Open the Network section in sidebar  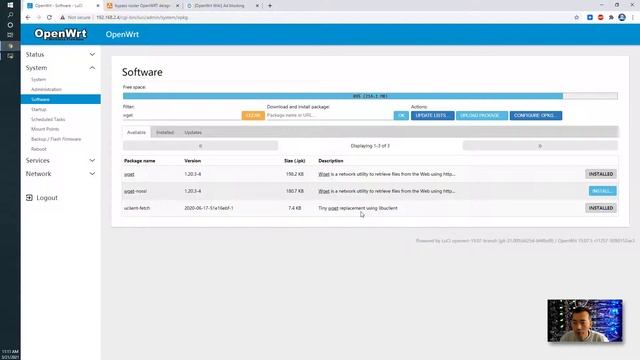click(38, 173)
